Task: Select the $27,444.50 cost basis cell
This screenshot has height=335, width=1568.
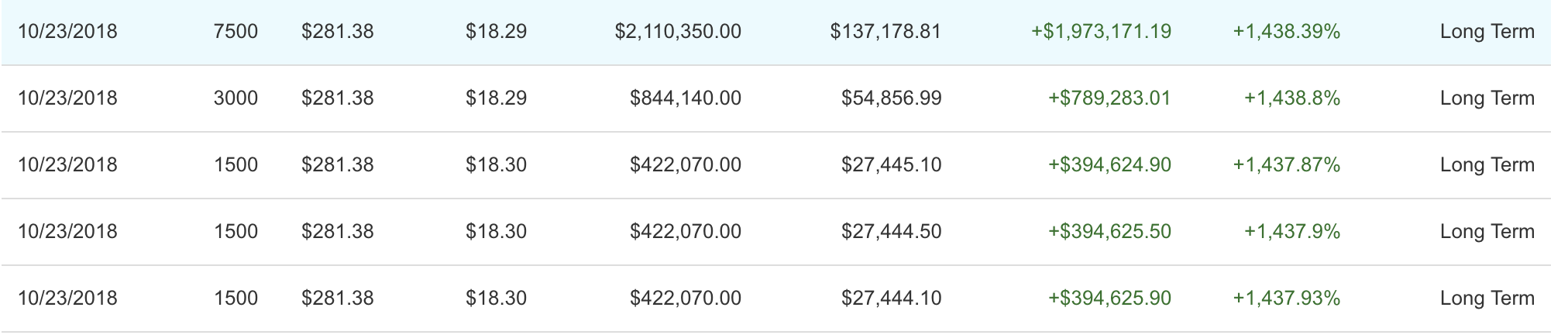Action: 892,232
